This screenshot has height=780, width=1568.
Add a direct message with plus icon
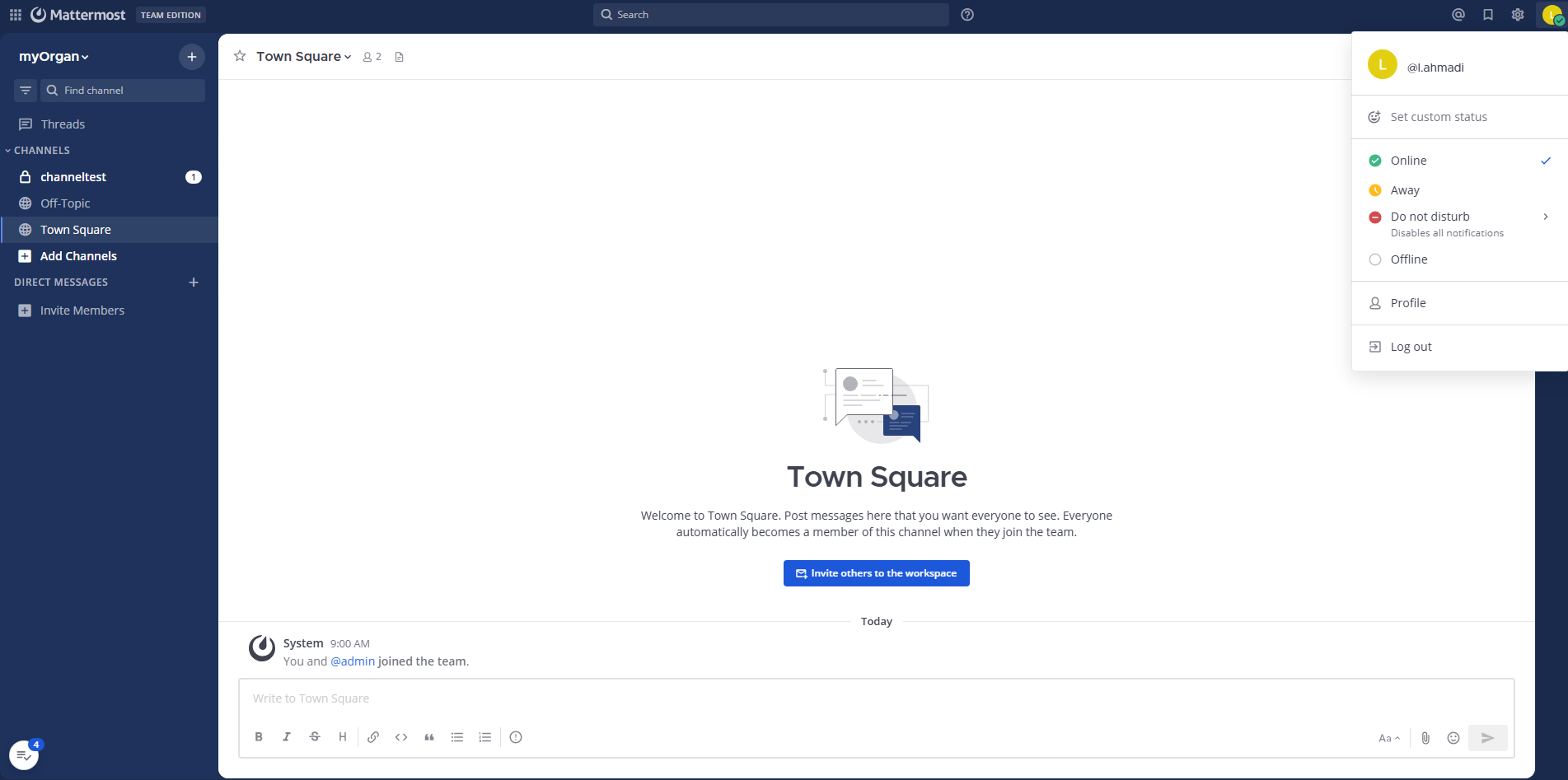click(194, 283)
